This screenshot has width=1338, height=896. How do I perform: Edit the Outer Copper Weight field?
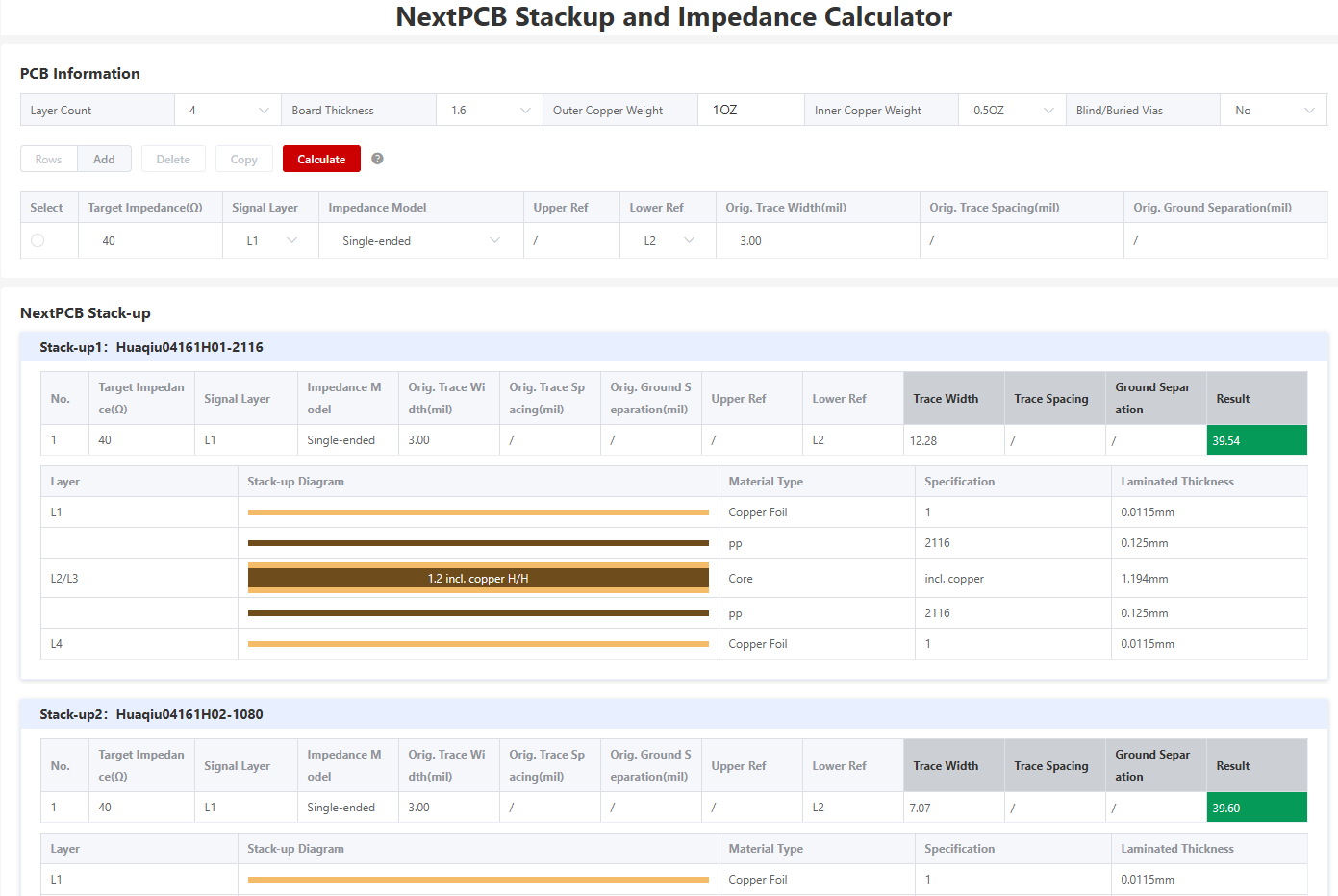click(x=750, y=111)
